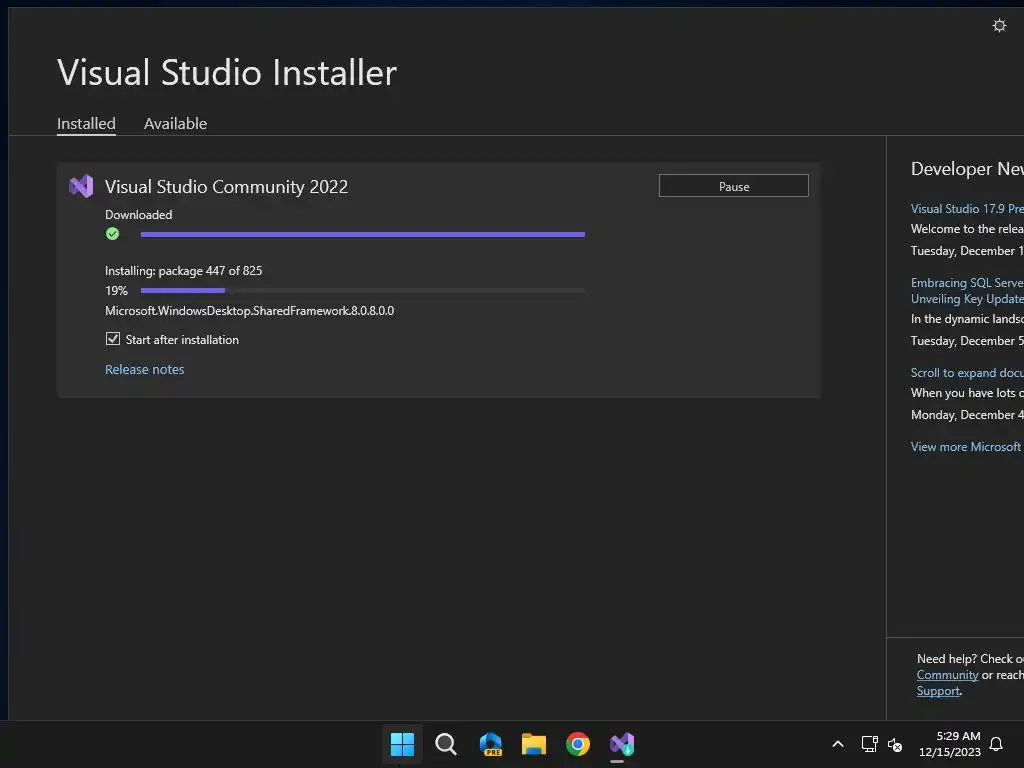Open the Release notes link
Image resolution: width=1024 pixels, height=768 pixels.
pos(144,370)
